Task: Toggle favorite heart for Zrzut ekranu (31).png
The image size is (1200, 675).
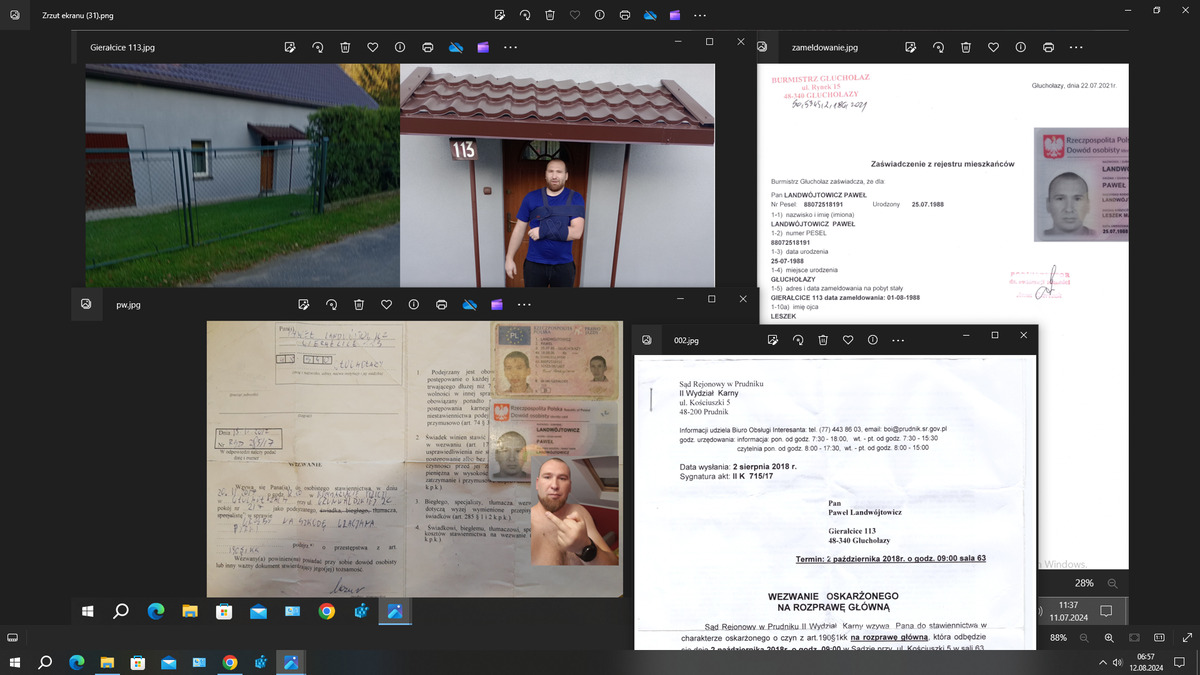Action: 575,15
